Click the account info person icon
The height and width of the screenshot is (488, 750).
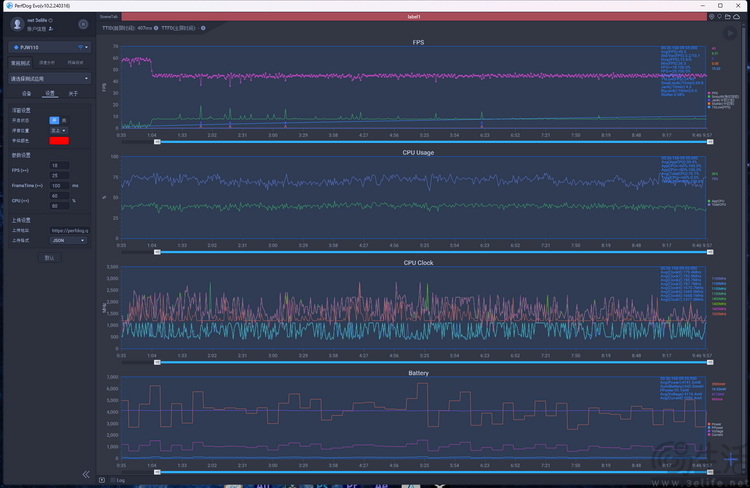51,29
